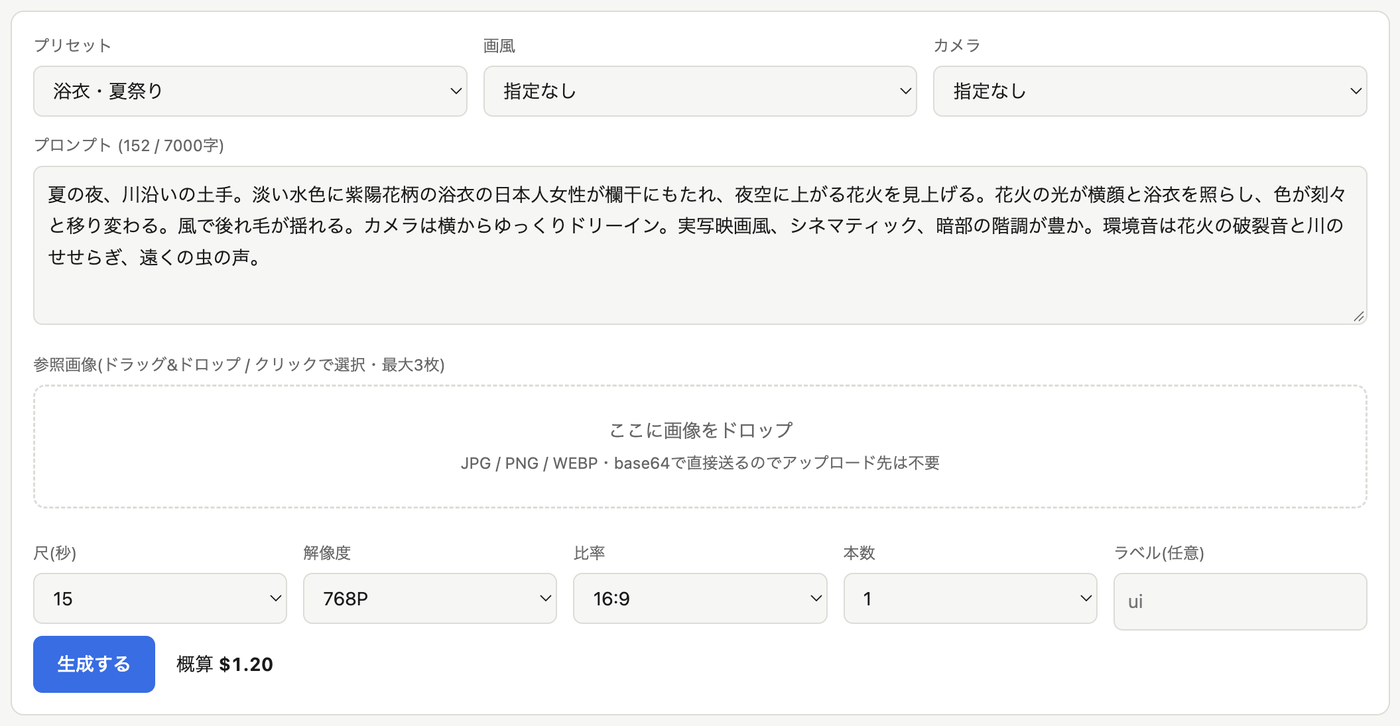Open the プリセット dropdown showing 浴衣・夏祭り

(250, 91)
